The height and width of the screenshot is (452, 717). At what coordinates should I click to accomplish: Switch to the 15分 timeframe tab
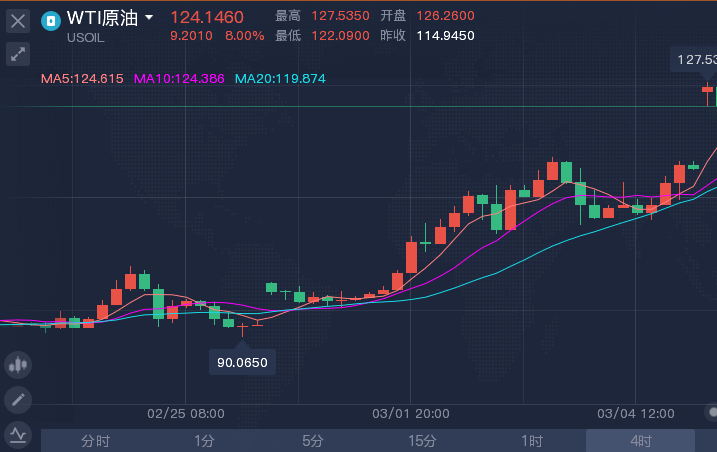(422, 441)
